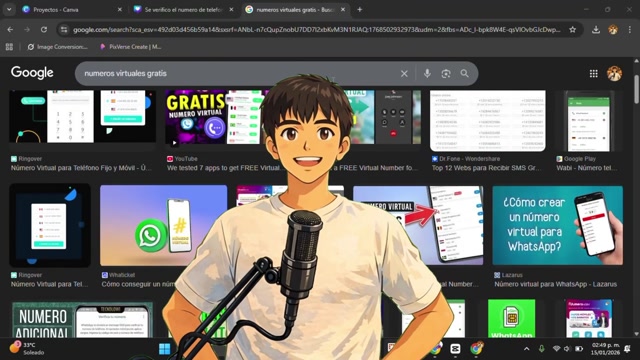Screen dimensions: 640x360
Task: Go to Google home via logo
Action: [32, 73]
